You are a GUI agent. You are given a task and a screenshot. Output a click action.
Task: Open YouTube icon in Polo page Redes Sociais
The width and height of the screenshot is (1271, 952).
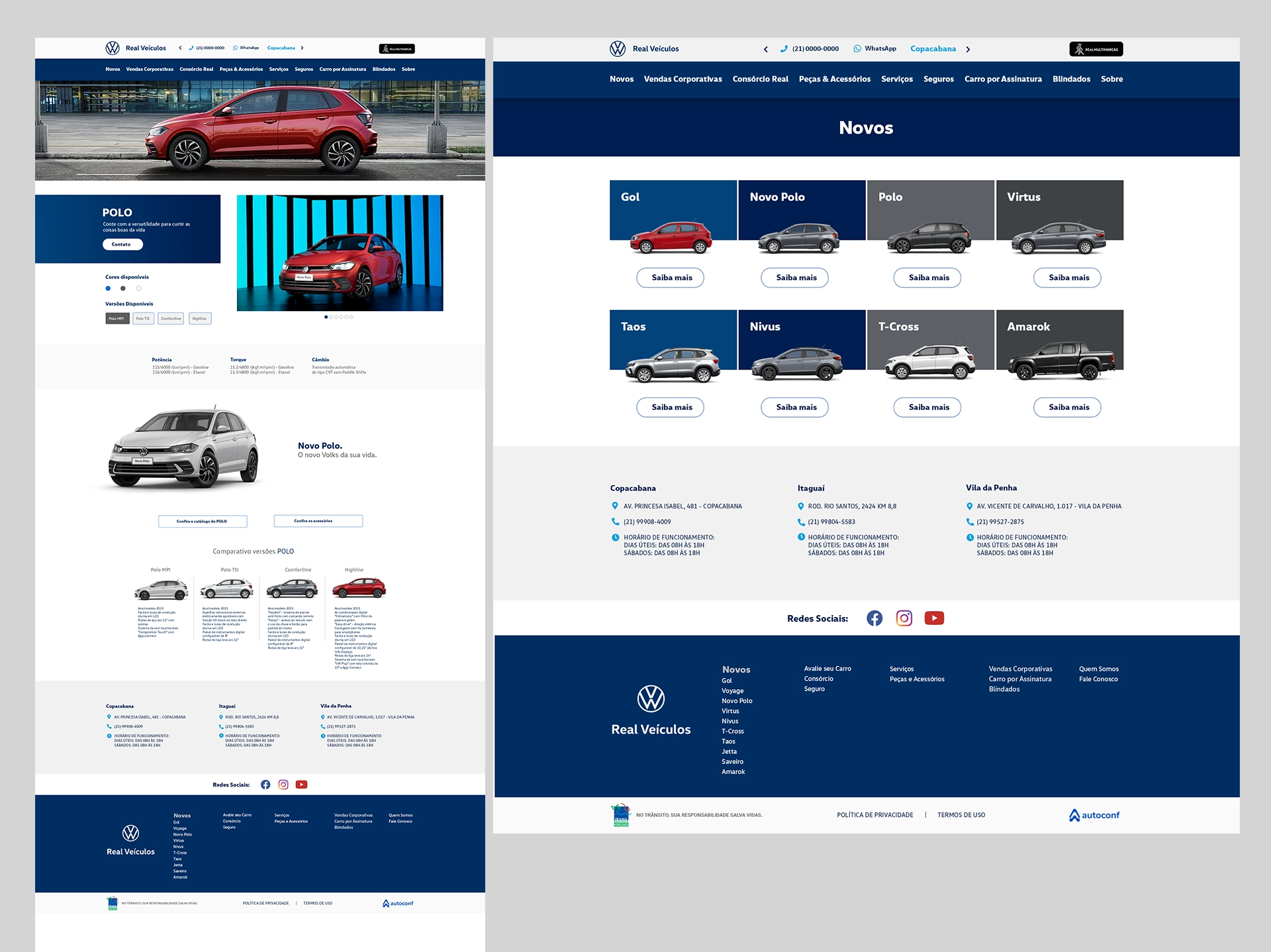coord(301,785)
